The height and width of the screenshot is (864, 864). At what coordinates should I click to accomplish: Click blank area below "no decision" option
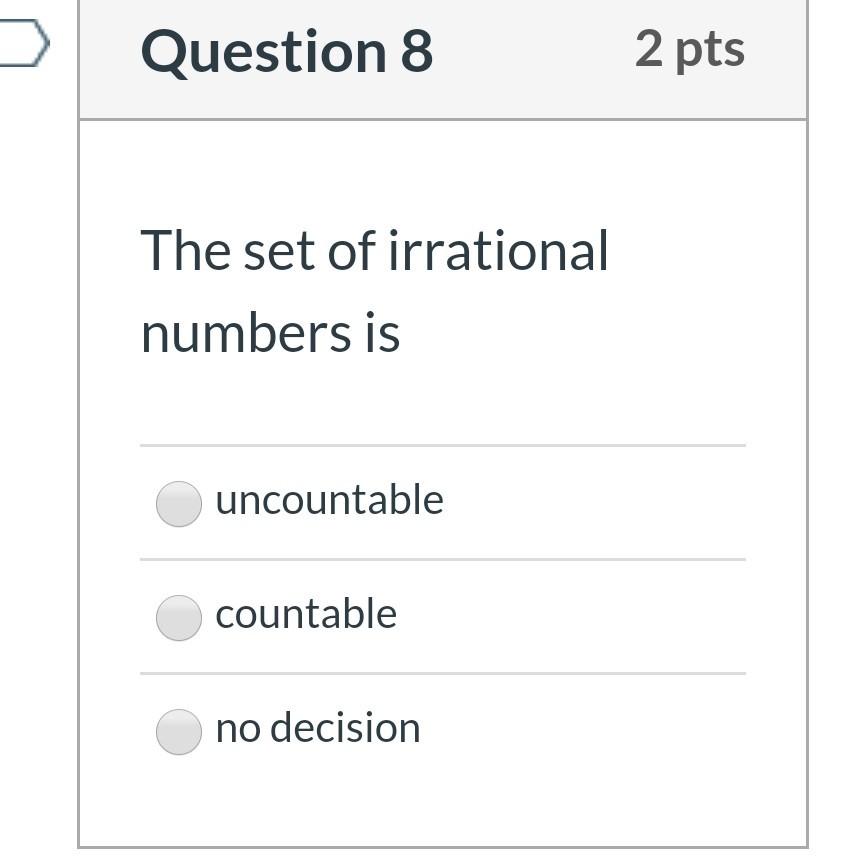tap(442, 800)
